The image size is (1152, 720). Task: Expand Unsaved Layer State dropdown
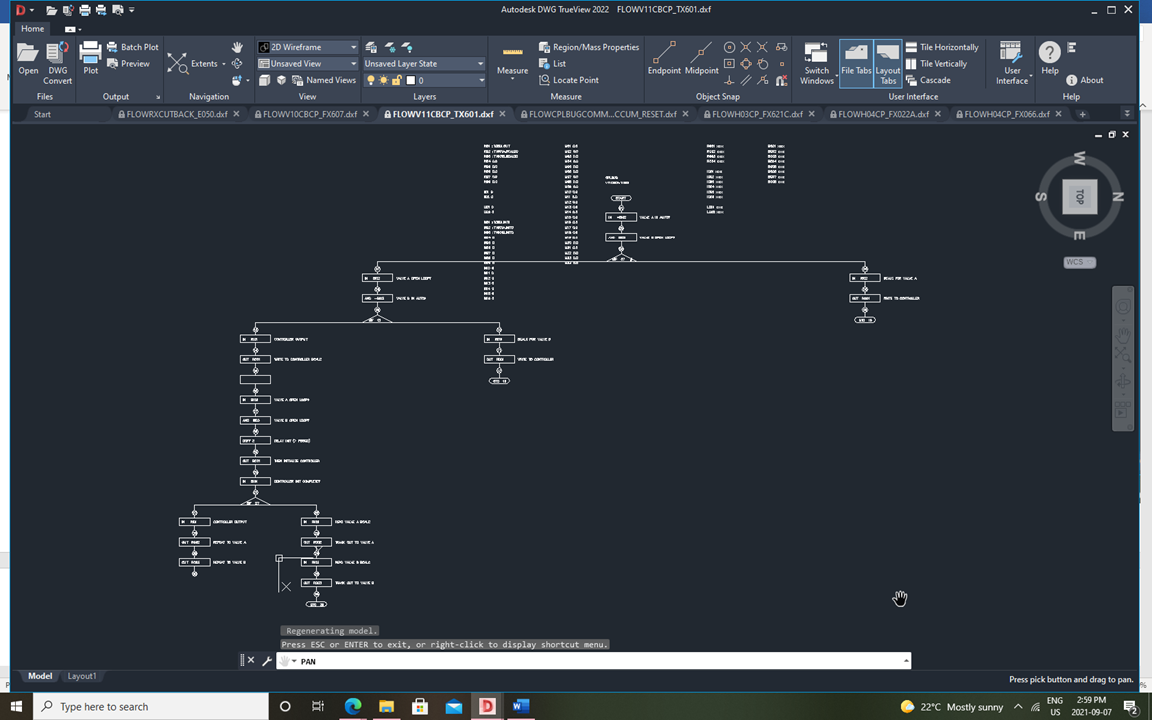point(480,64)
